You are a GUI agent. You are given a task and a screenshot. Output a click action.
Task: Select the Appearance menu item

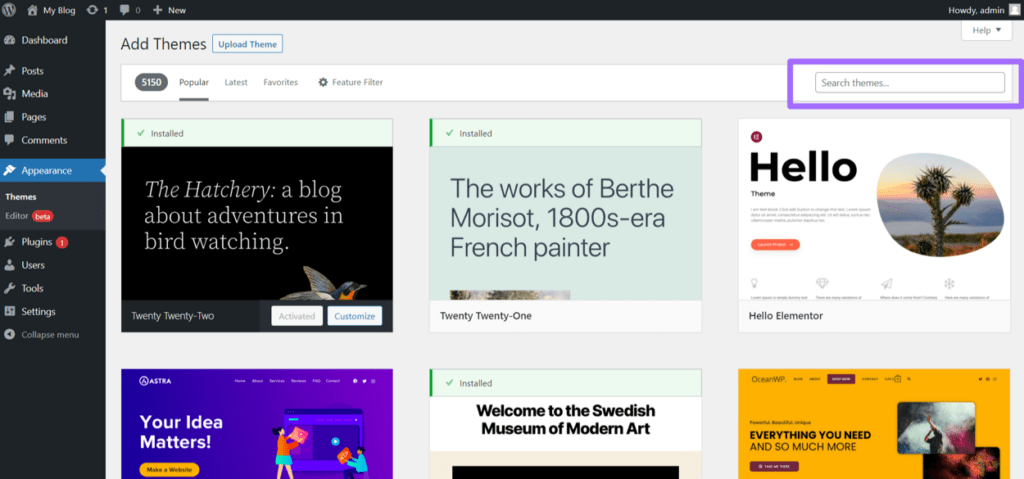(52, 171)
